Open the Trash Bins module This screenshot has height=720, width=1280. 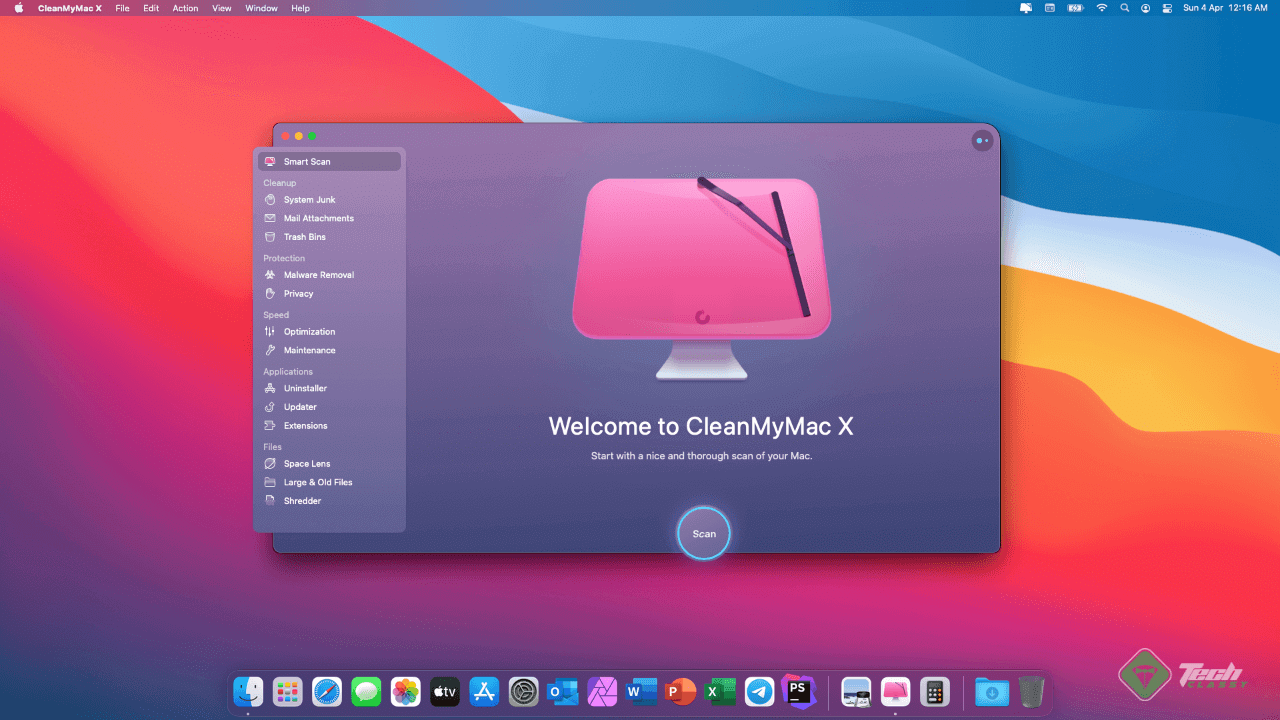(305, 236)
